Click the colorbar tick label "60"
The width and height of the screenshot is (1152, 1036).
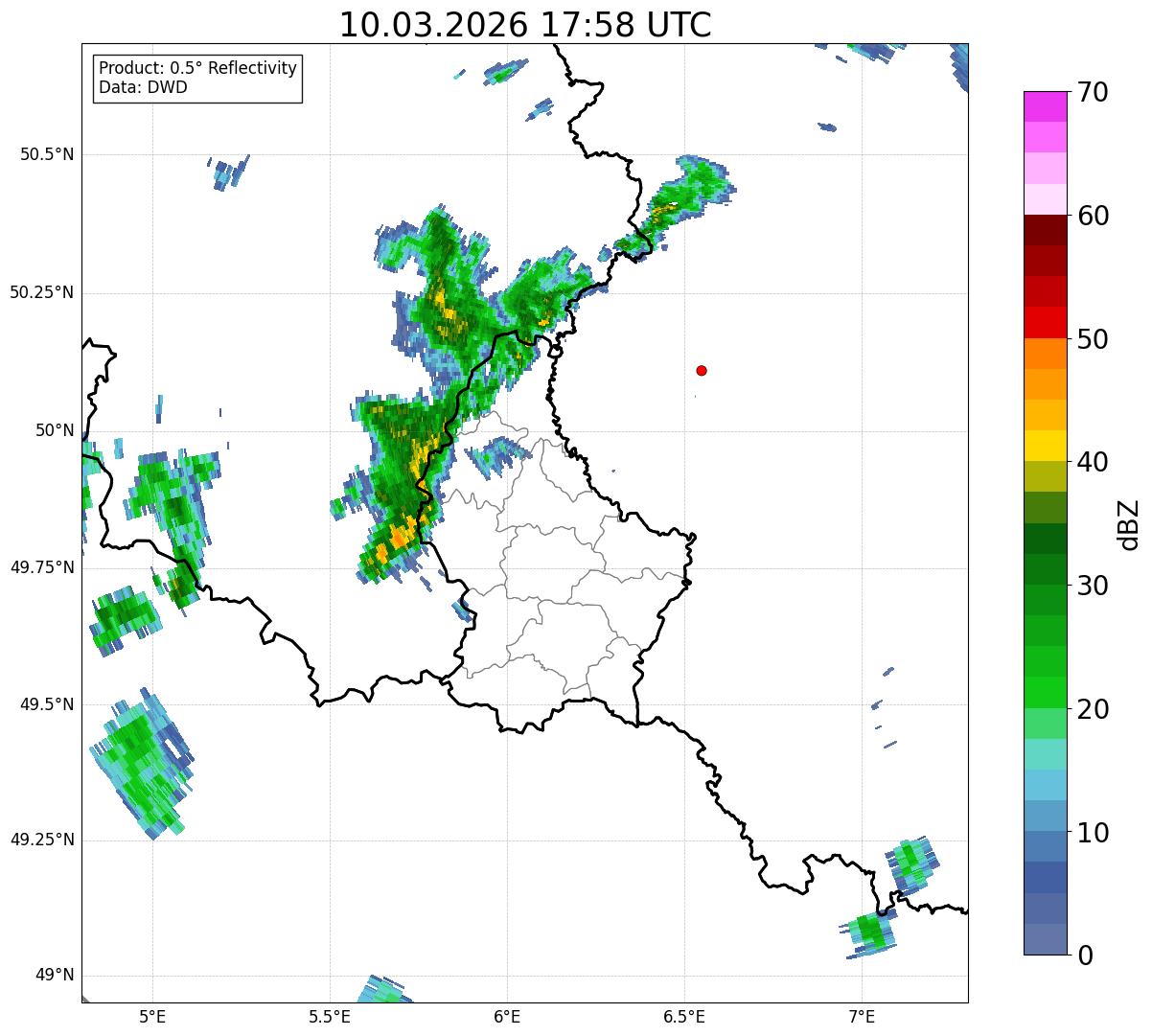click(1093, 216)
